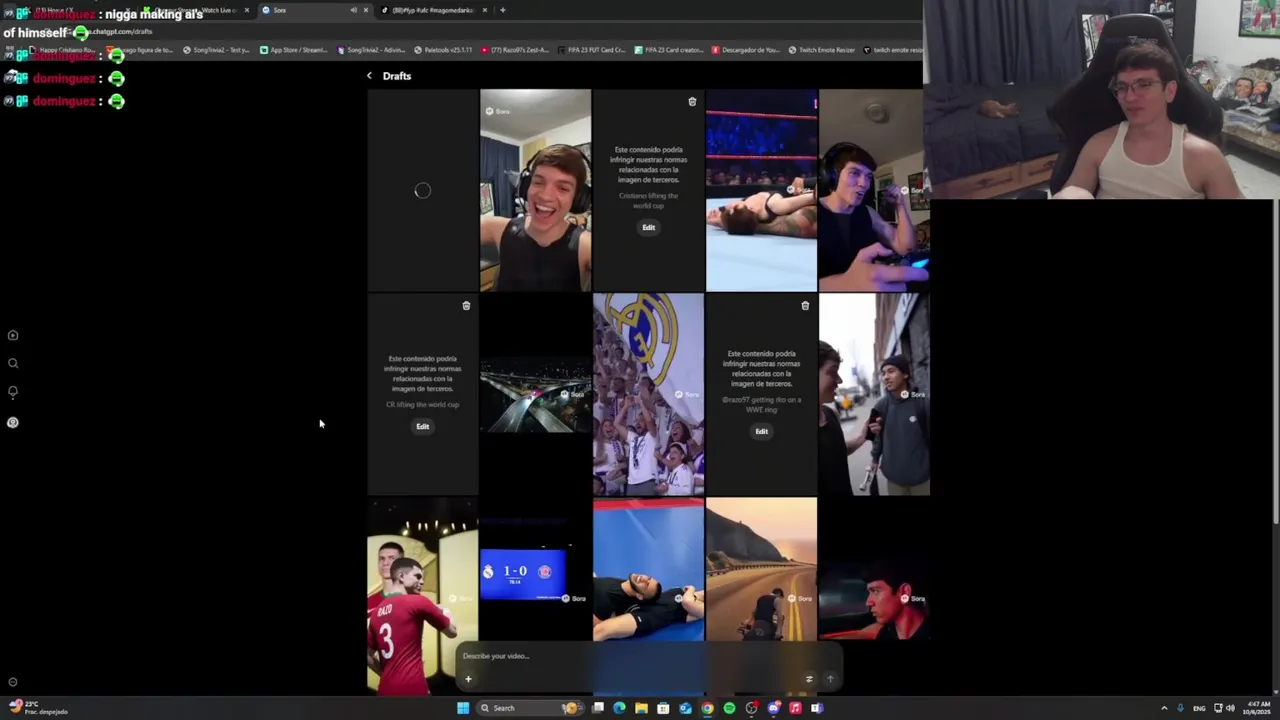
Task: Open the Windows Start menu
Action: pyautogui.click(x=463, y=708)
